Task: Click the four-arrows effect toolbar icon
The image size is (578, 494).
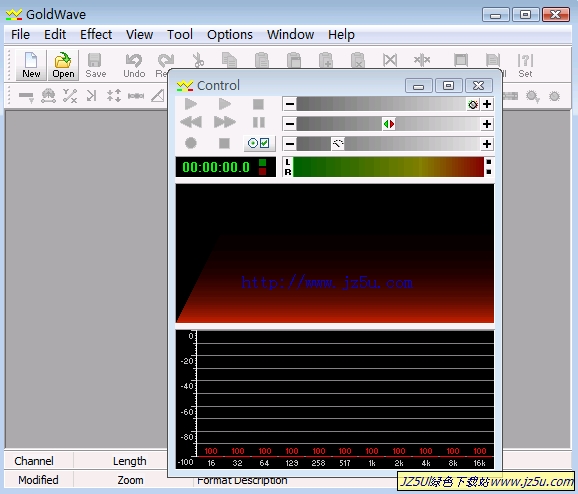Action: click(x=114, y=96)
